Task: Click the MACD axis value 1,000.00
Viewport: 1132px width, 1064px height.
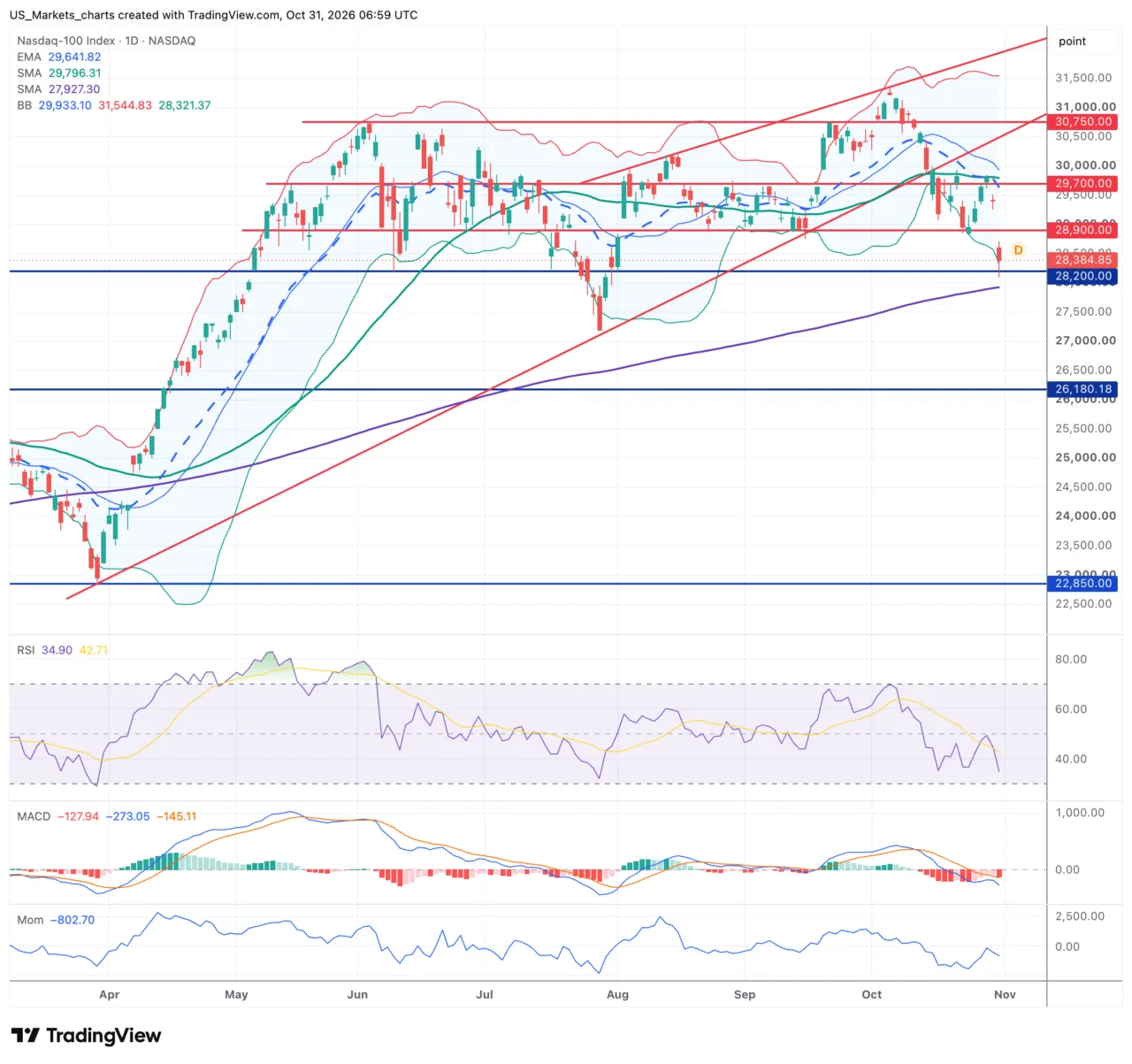Action: pyautogui.click(x=1080, y=813)
